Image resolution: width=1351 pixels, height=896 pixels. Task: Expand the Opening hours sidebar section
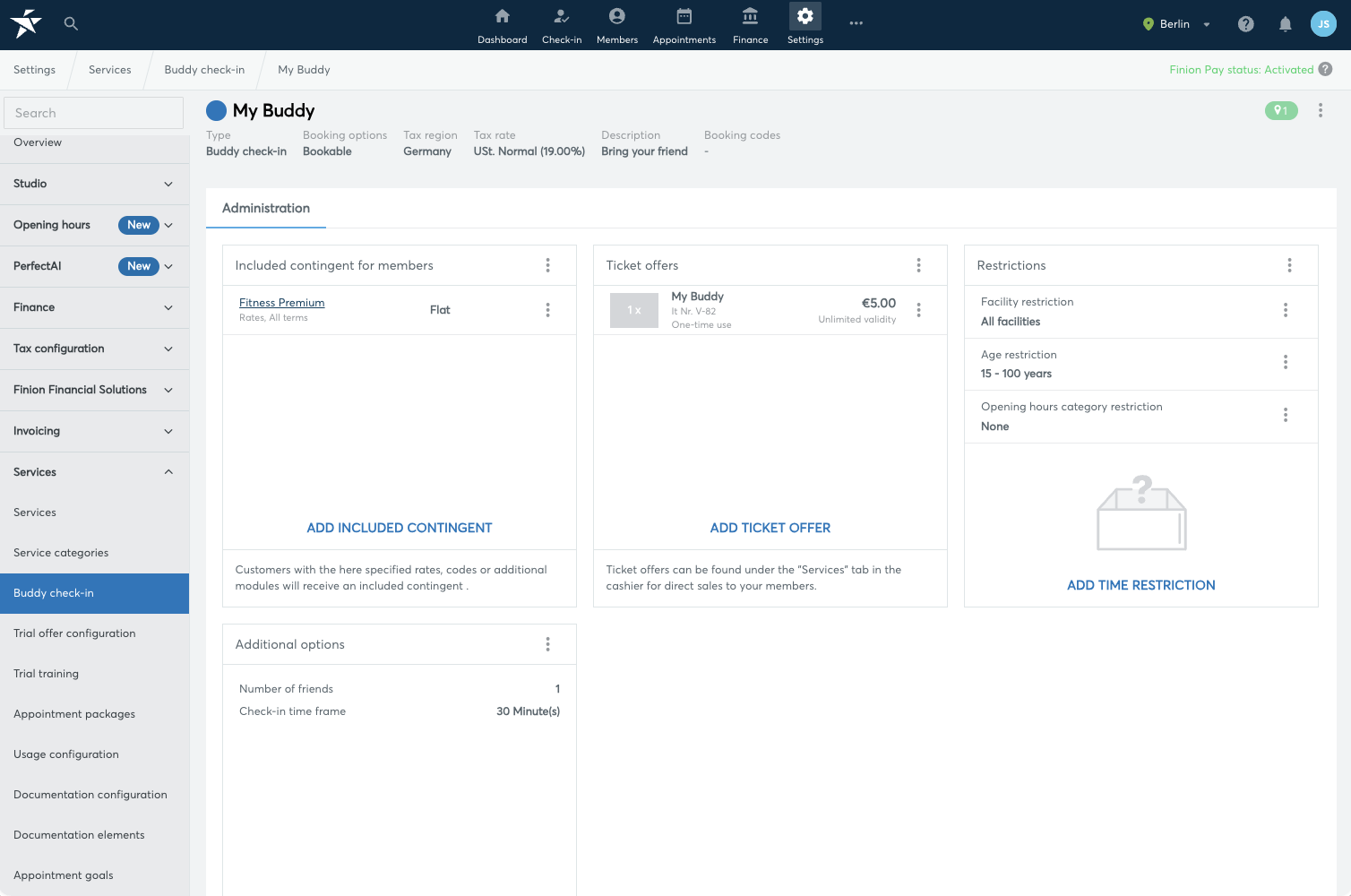94,225
